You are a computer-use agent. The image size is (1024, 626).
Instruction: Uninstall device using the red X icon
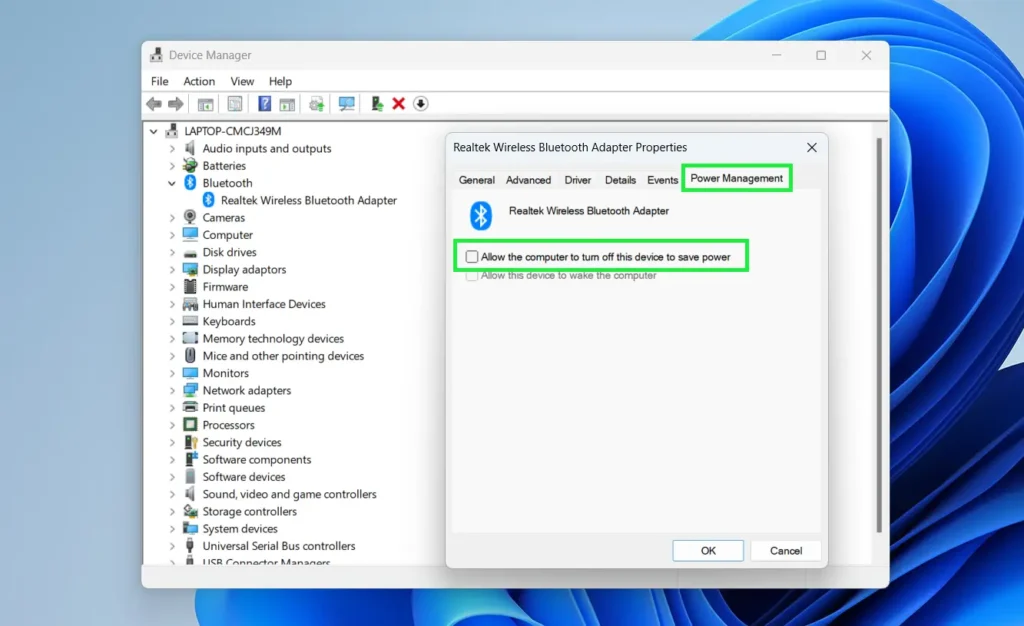tap(399, 103)
